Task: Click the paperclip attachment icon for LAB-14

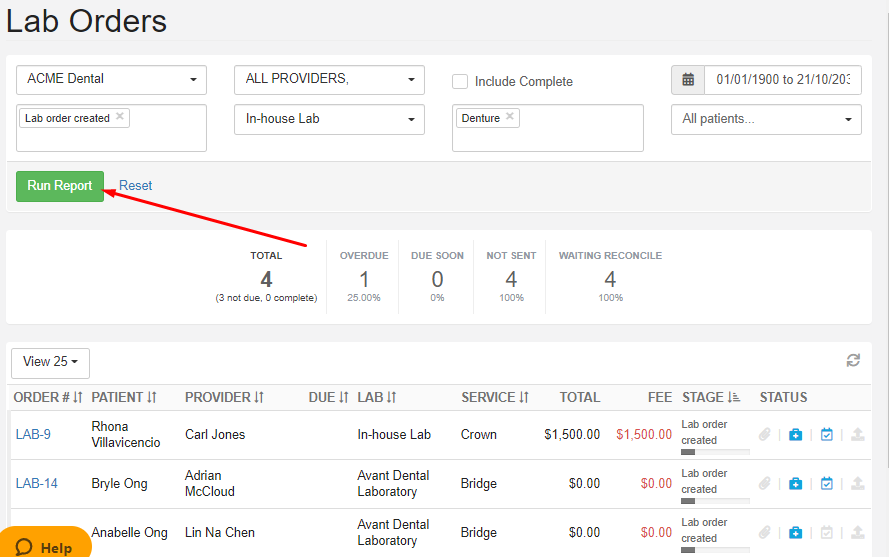Action: click(765, 484)
